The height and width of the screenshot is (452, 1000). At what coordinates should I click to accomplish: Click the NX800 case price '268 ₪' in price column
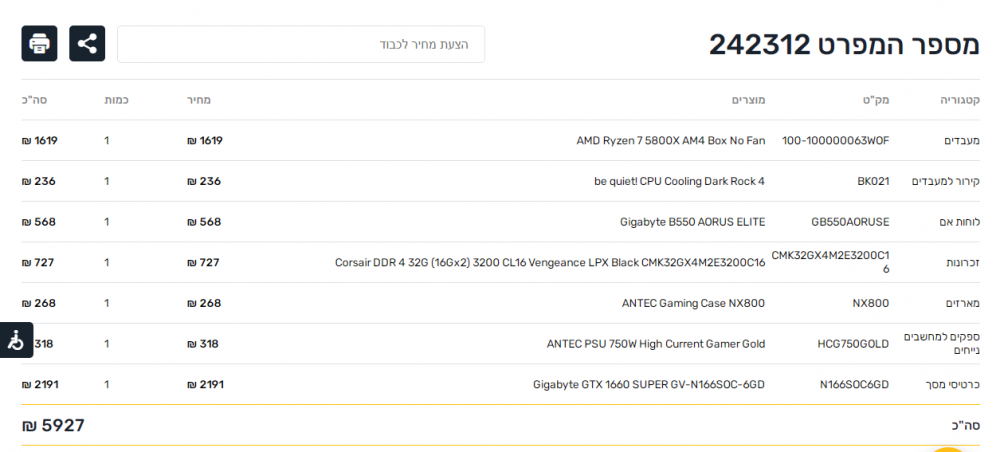click(204, 303)
